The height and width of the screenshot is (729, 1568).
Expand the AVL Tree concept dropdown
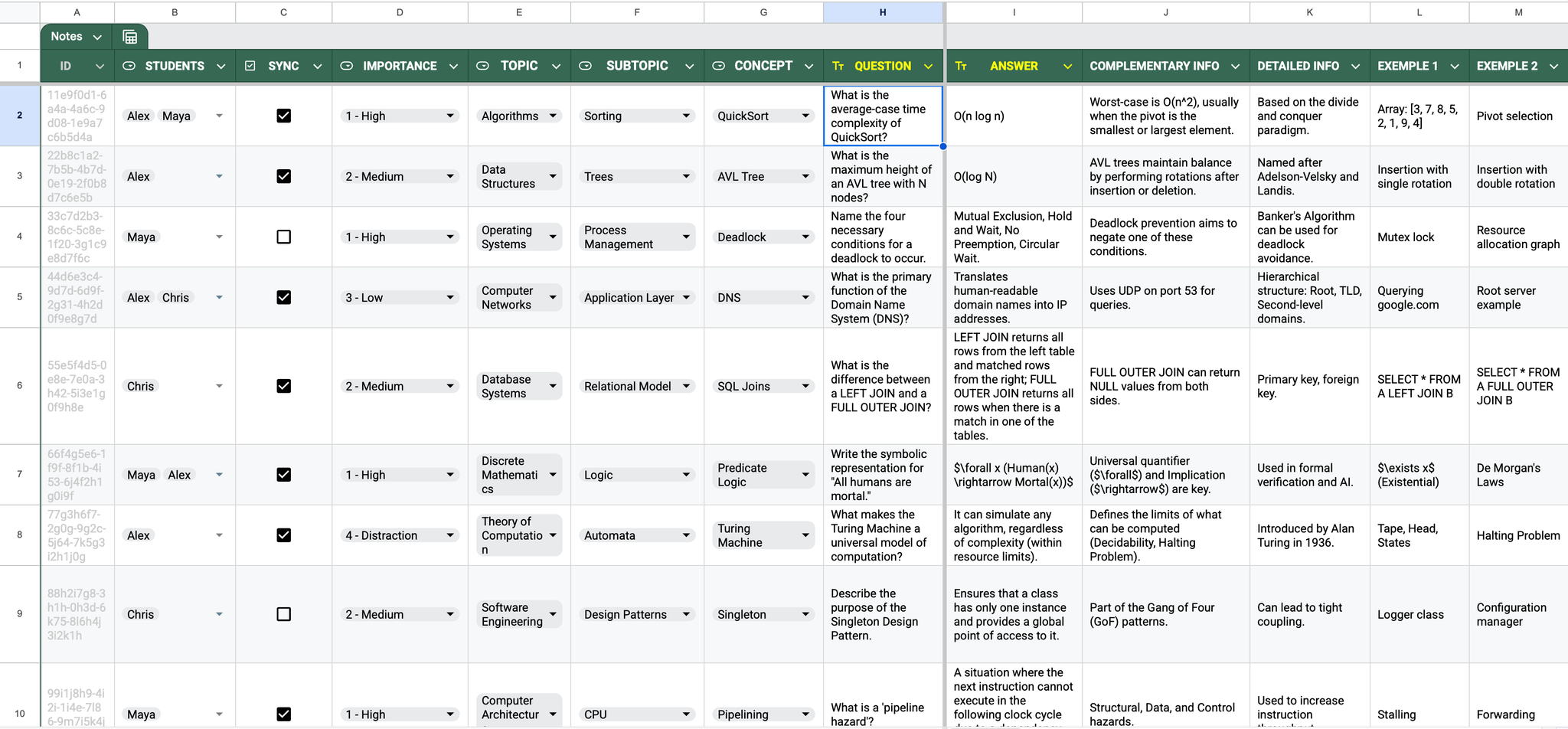[805, 176]
